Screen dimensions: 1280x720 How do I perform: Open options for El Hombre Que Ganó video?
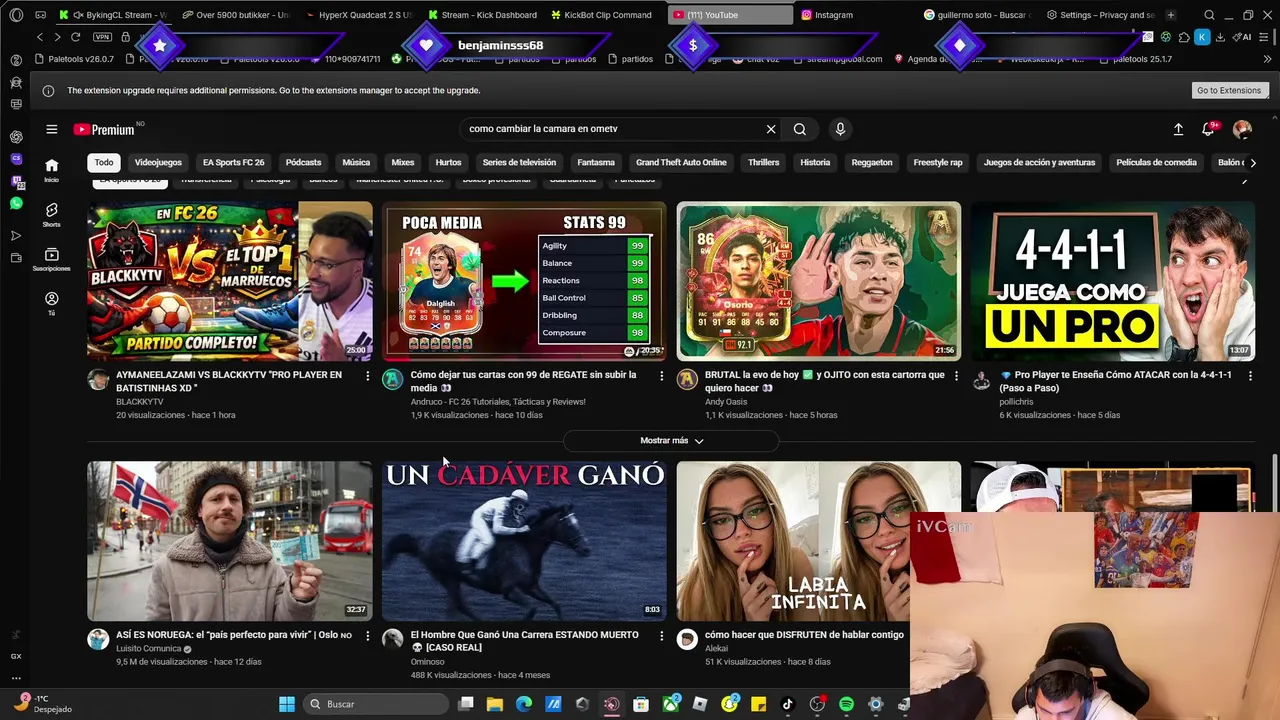(x=661, y=635)
